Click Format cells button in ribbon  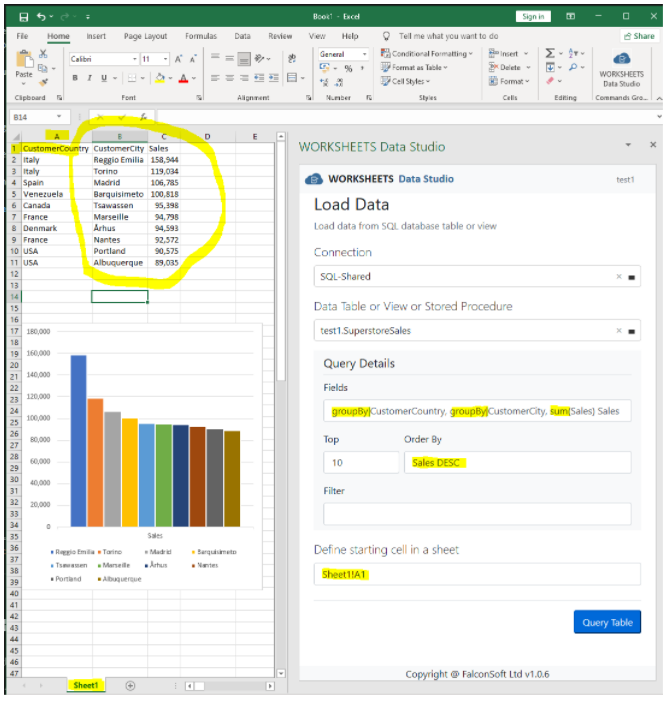[509, 81]
